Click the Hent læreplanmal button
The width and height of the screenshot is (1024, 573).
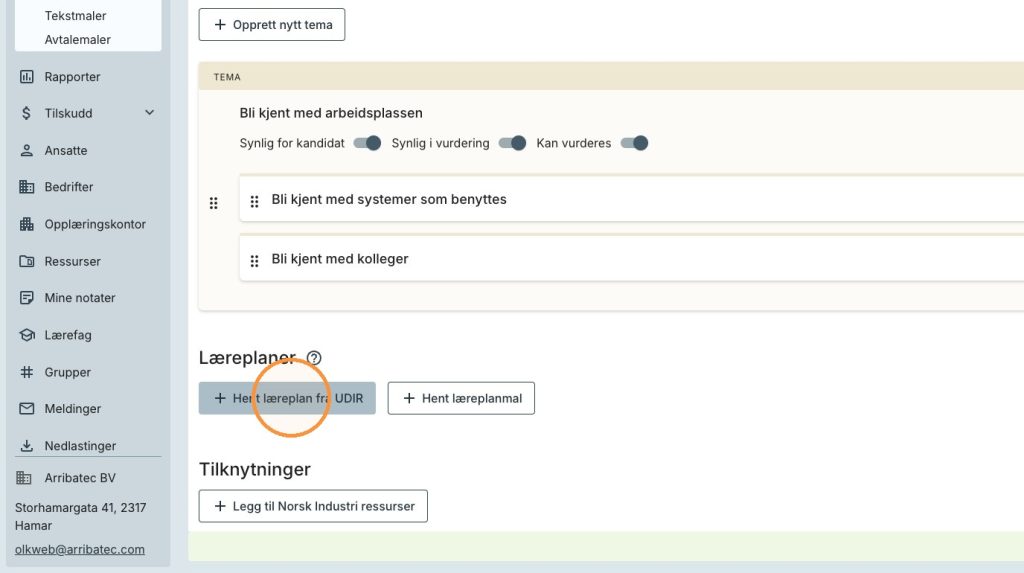[461, 399]
